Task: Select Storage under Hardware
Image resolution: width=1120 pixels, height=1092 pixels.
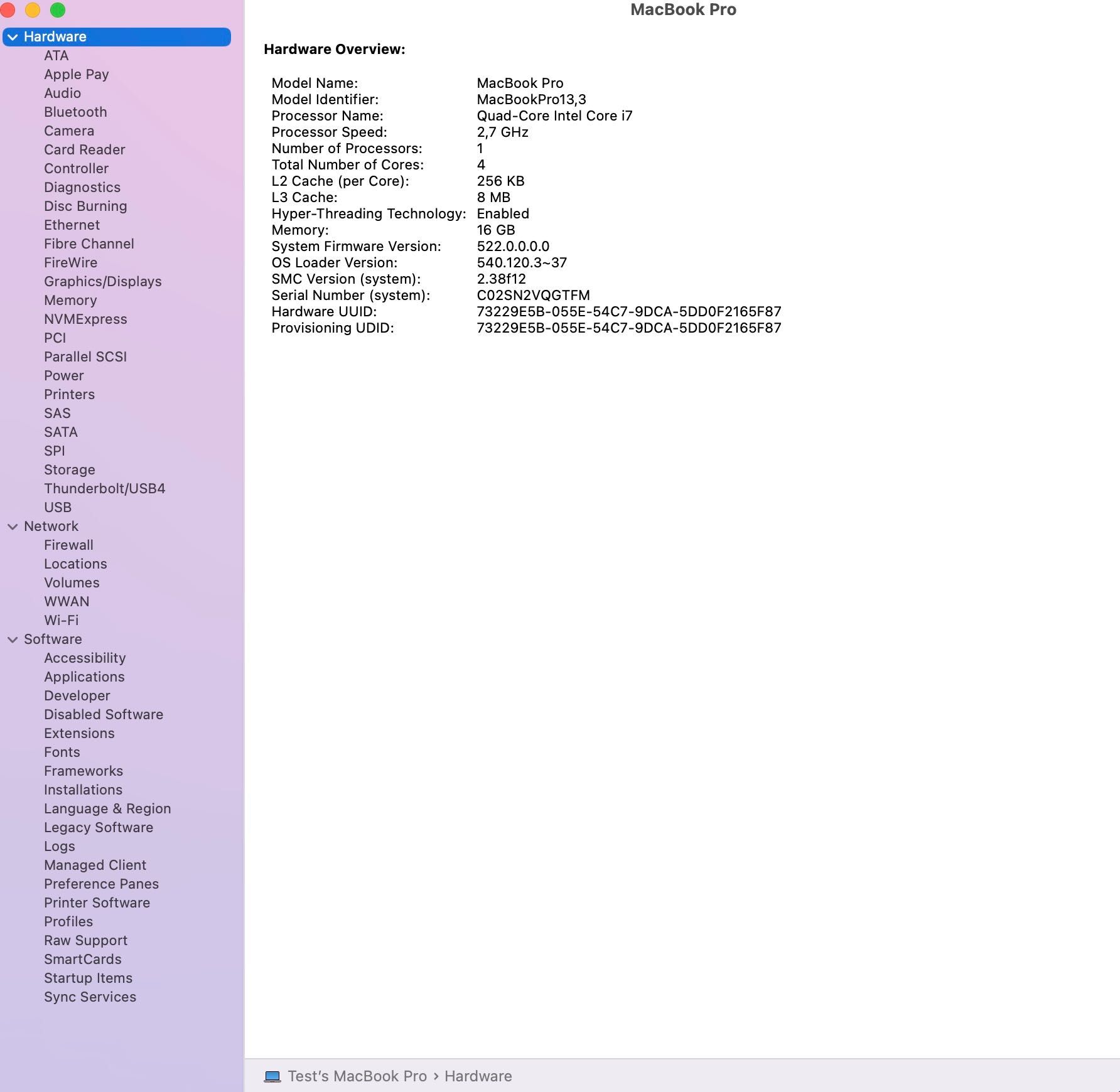Action: pyautogui.click(x=70, y=469)
